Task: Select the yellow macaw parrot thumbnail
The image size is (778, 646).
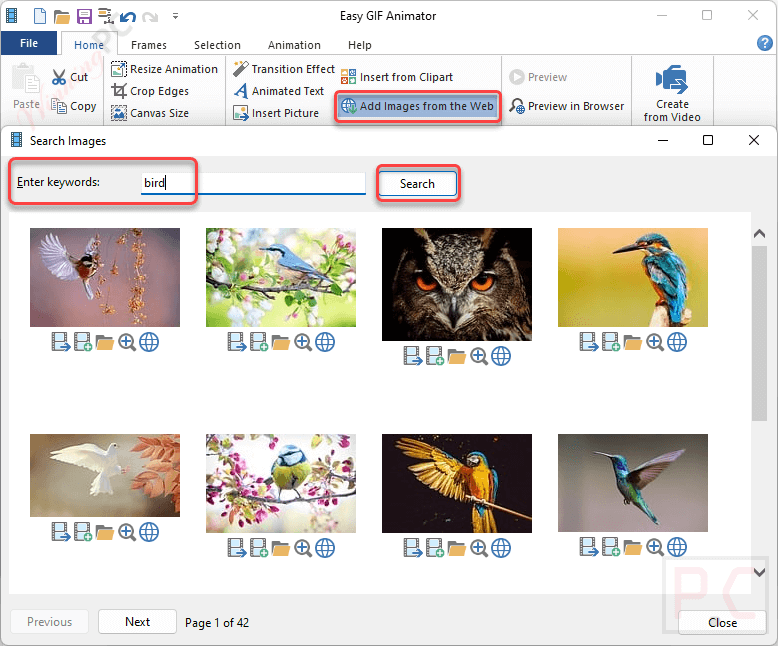Action: pyautogui.click(x=456, y=483)
